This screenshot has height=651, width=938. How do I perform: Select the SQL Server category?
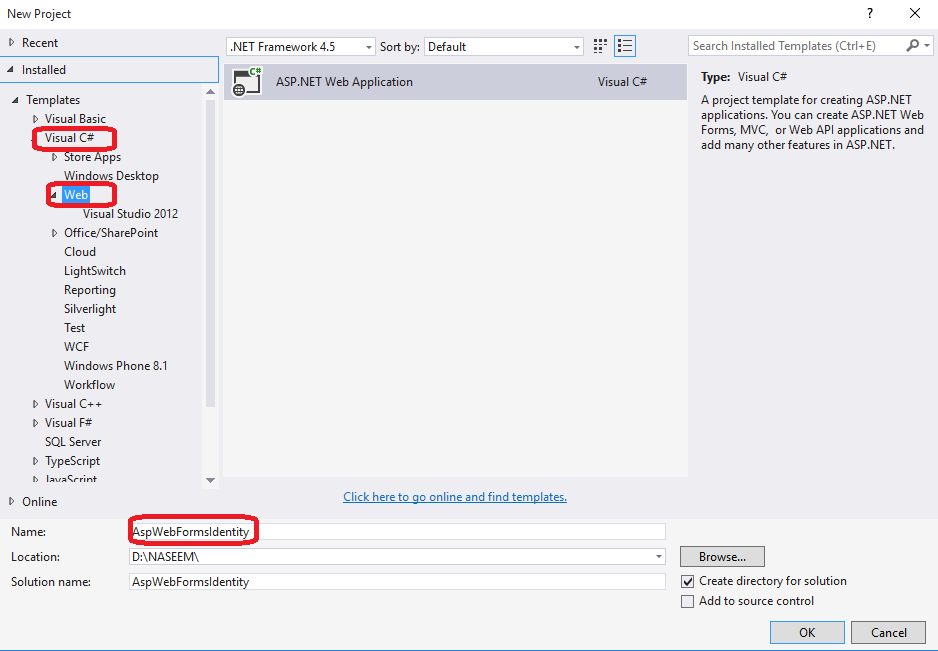click(73, 442)
